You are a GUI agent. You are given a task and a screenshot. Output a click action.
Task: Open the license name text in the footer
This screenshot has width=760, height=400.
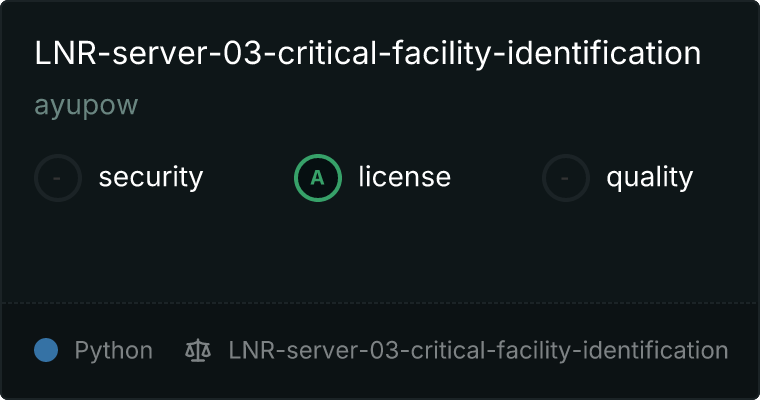coord(478,351)
